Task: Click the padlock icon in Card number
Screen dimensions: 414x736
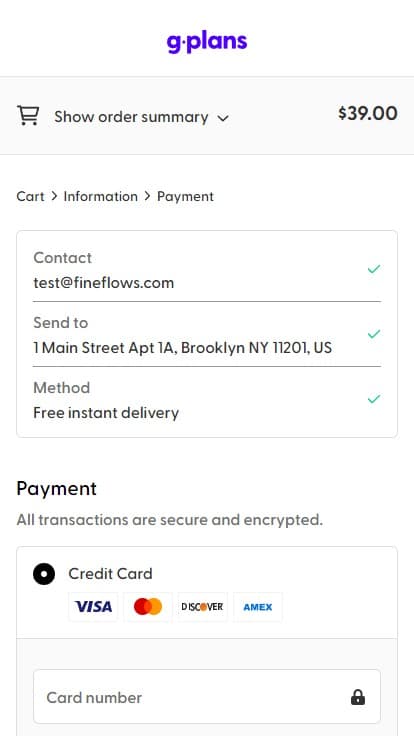Action: point(358,697)
